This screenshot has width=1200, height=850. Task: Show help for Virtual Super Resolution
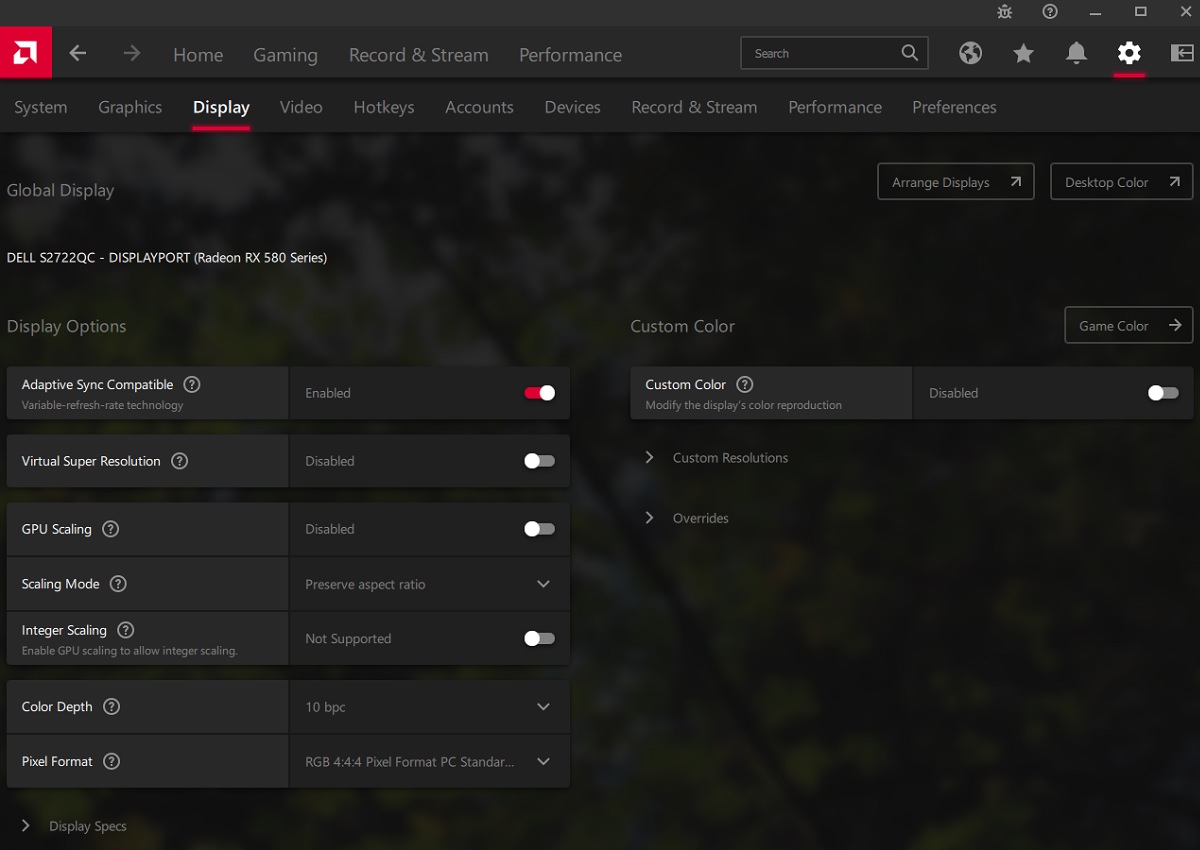[x=179, y=461]
